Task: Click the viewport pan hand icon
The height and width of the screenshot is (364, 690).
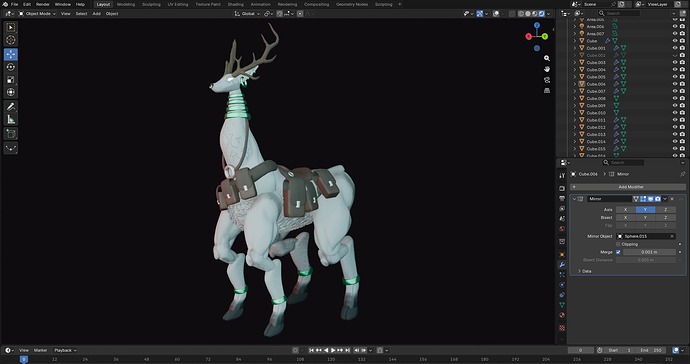Action: click(x=547, y=69)
